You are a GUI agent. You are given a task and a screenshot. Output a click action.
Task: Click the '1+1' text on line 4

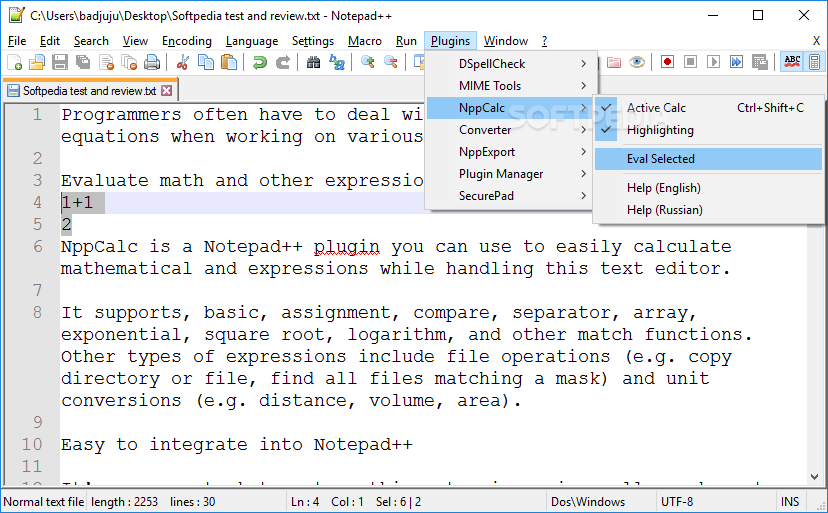(77, 202)
